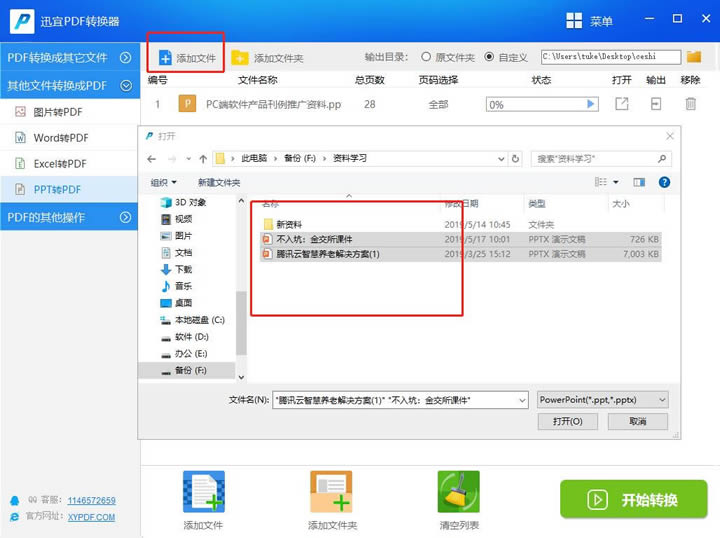720x538 pixels.
Task: Open the converted file via row 1 open icon
Action: 622,104
